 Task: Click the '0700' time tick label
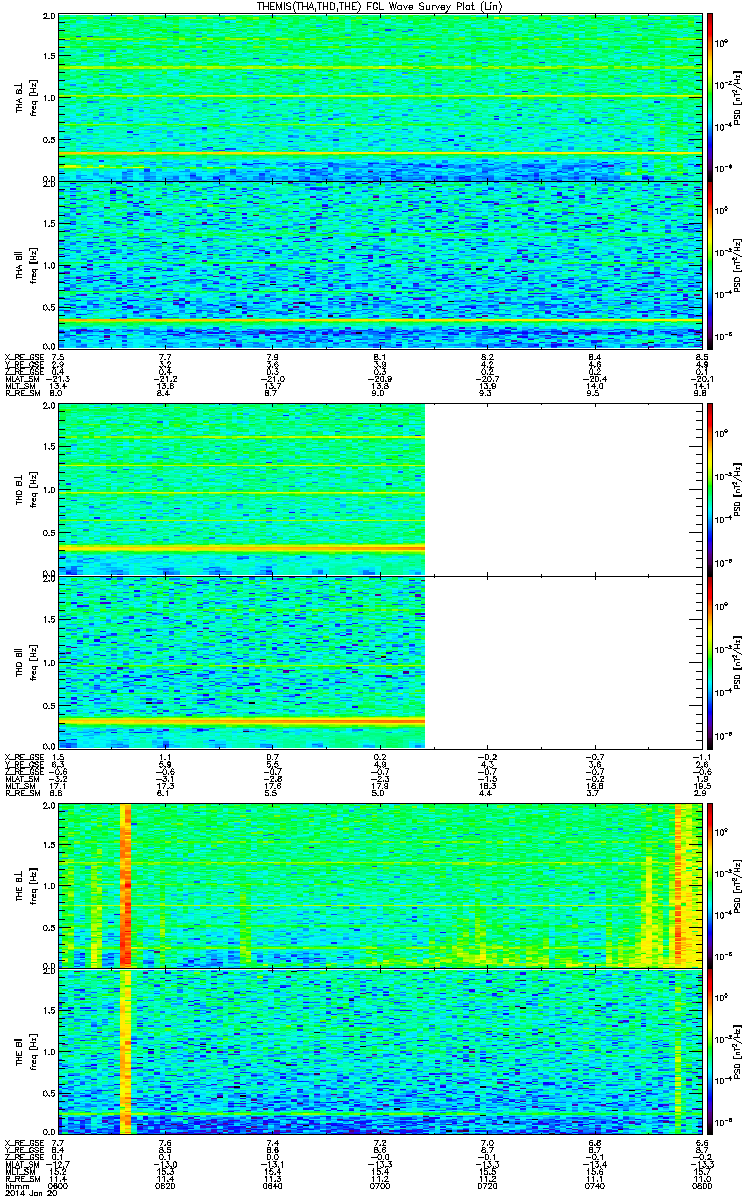(380, 1186)
